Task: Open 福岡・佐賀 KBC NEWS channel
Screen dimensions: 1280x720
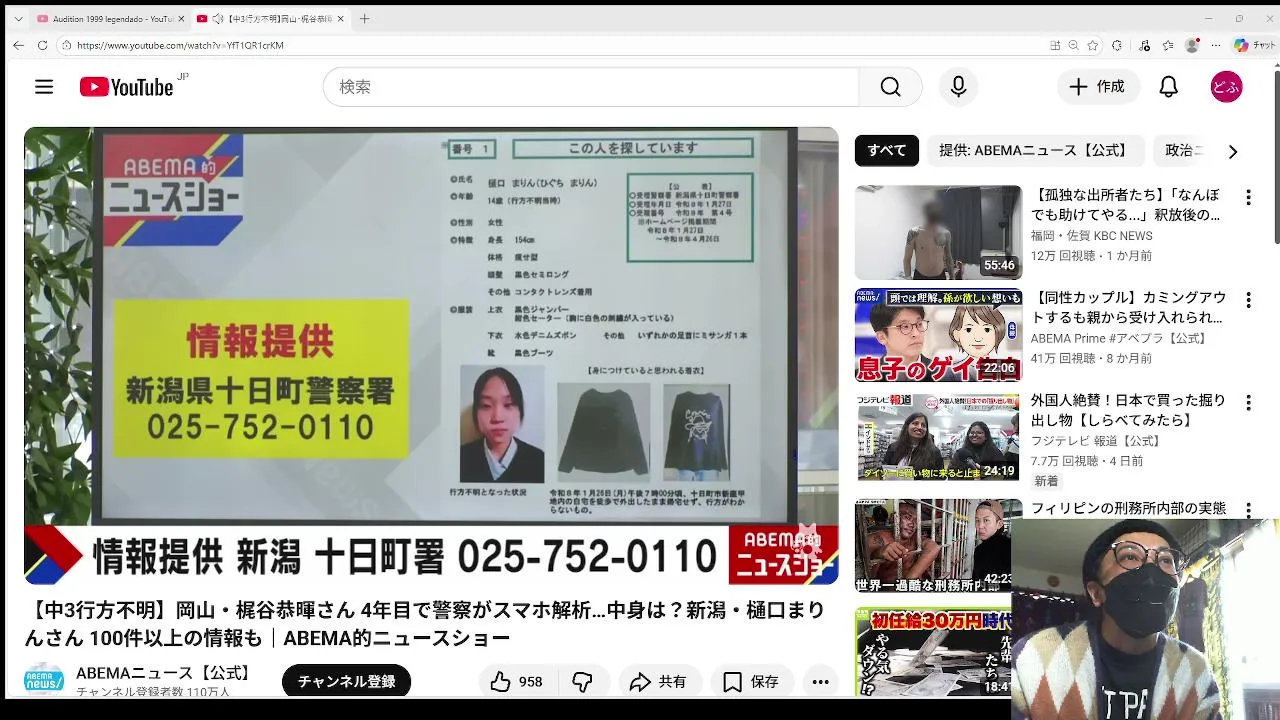Action: pos(1091,236)
